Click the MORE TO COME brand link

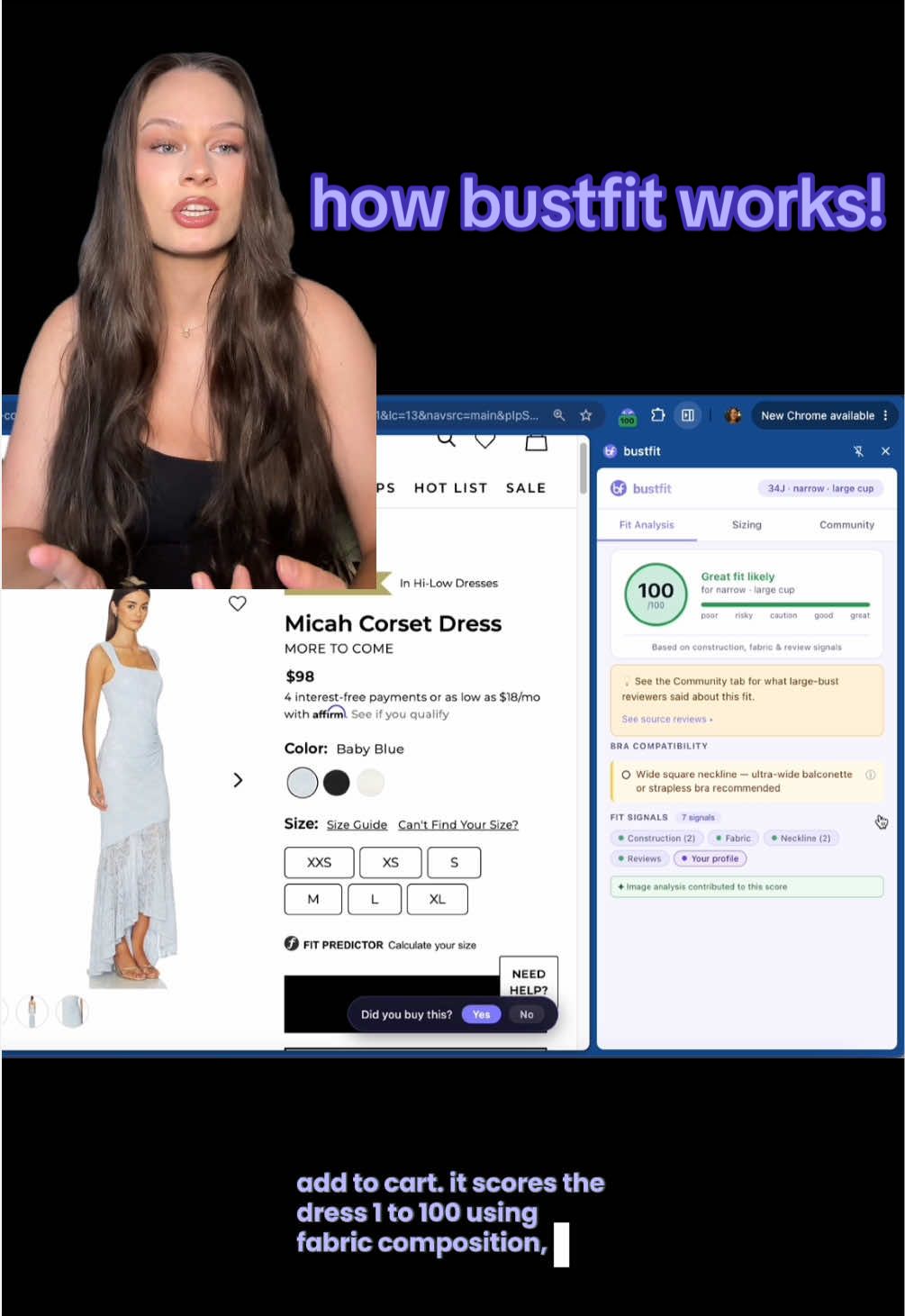(339, 649)
